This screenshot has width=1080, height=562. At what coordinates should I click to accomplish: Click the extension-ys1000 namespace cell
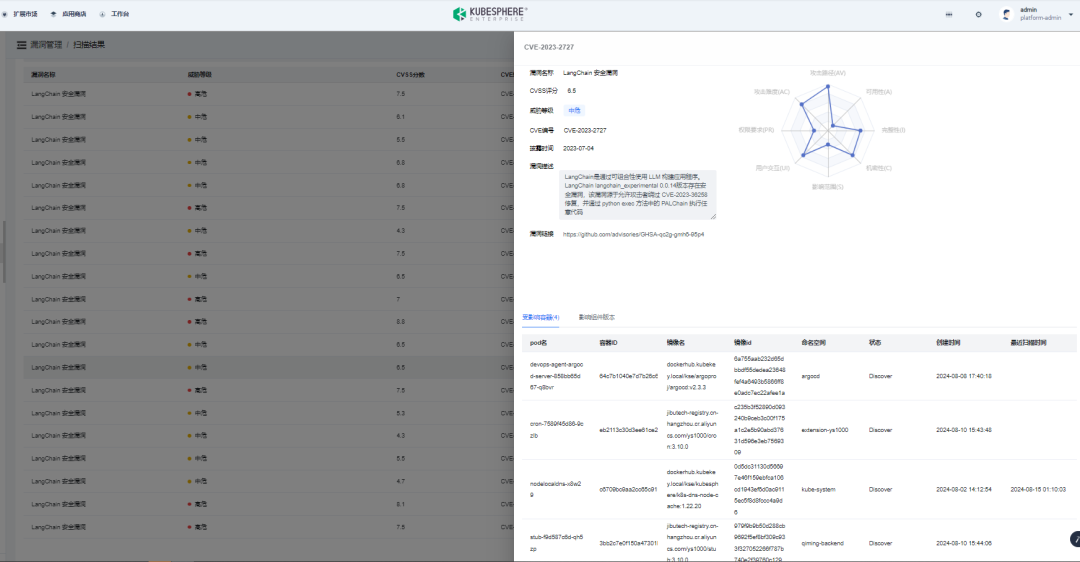[824, 430]
